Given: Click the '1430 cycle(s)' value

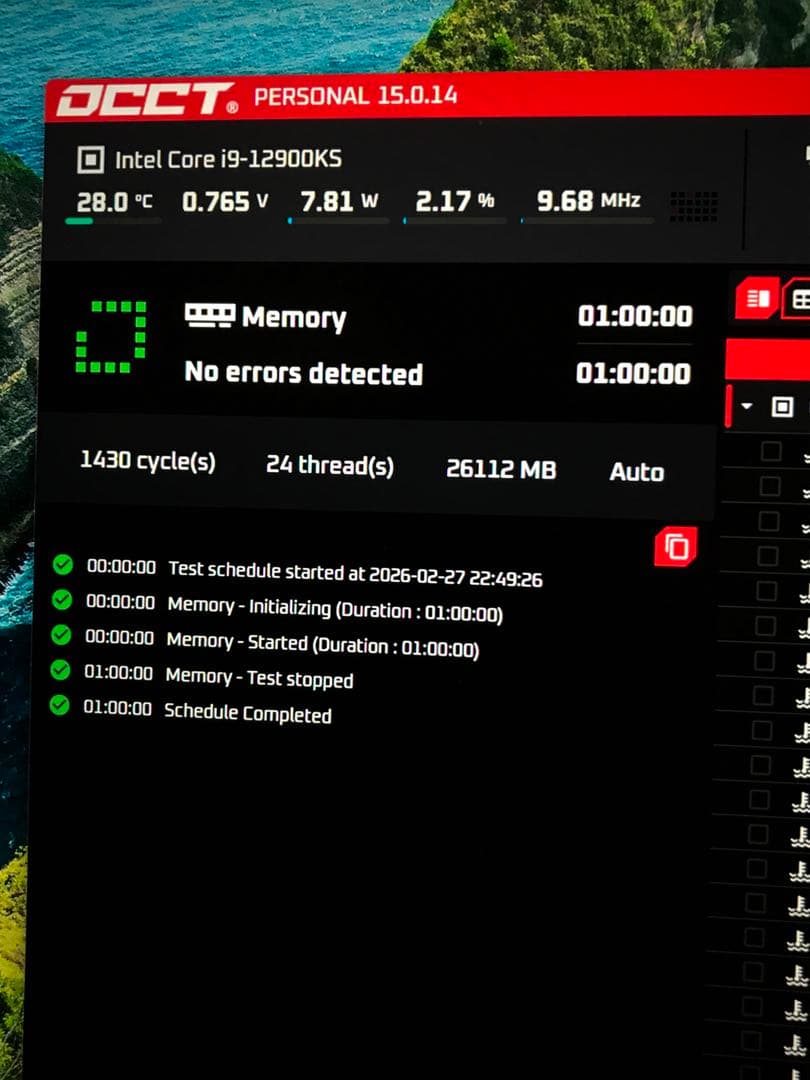Looking at the screenshot, I should pyautogui.click(x=148, y=461).
